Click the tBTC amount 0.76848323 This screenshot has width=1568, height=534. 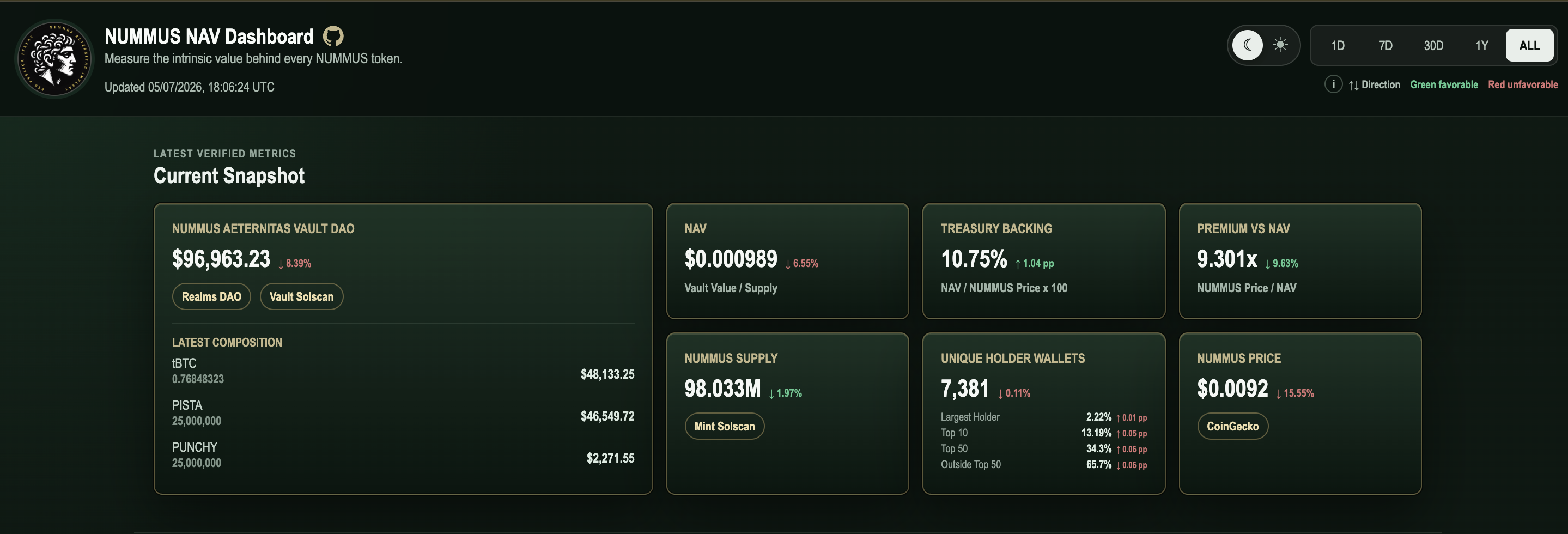(198, 379)
